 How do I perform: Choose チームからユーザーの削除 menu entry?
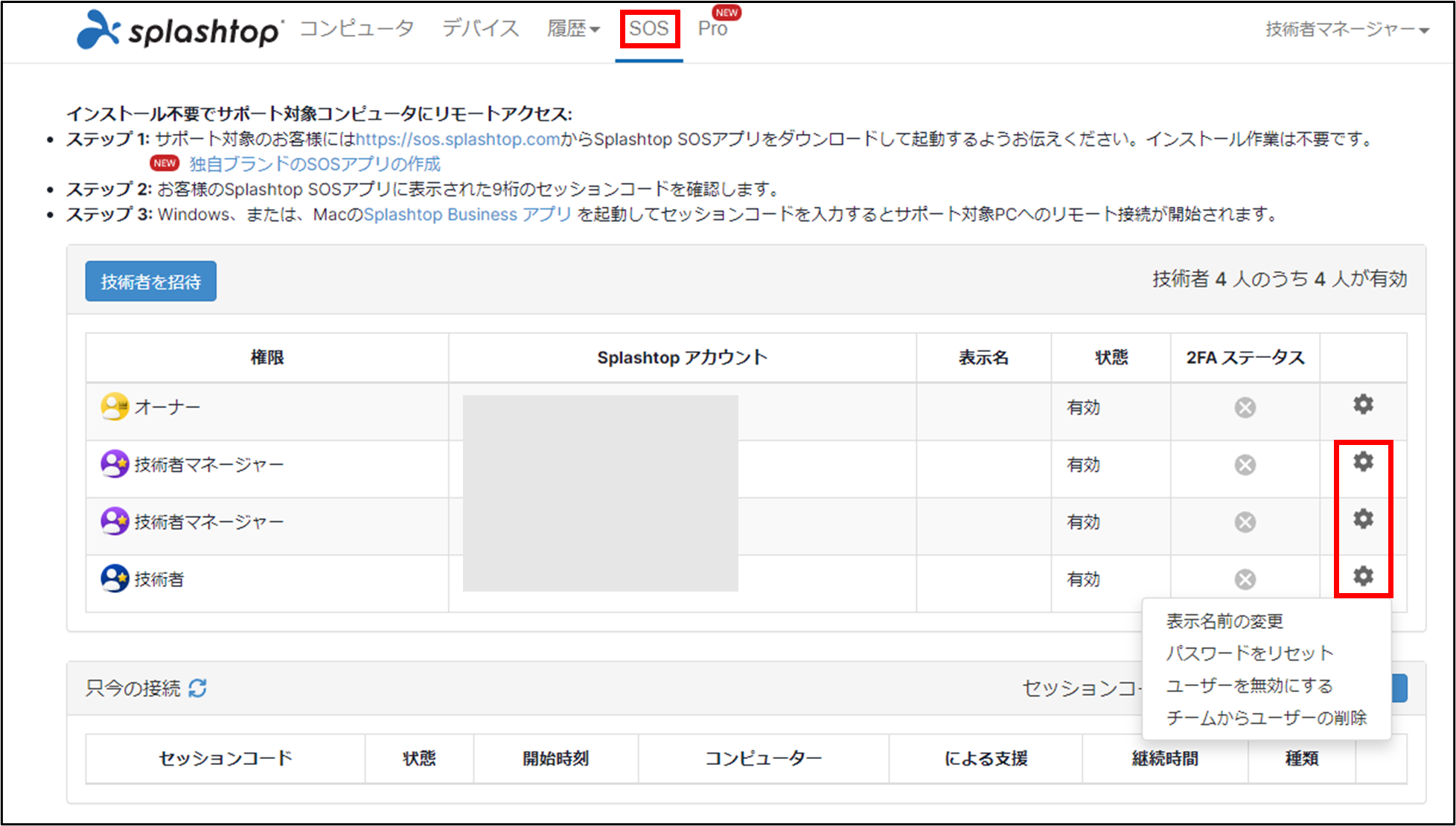(x=1265, y=718)
